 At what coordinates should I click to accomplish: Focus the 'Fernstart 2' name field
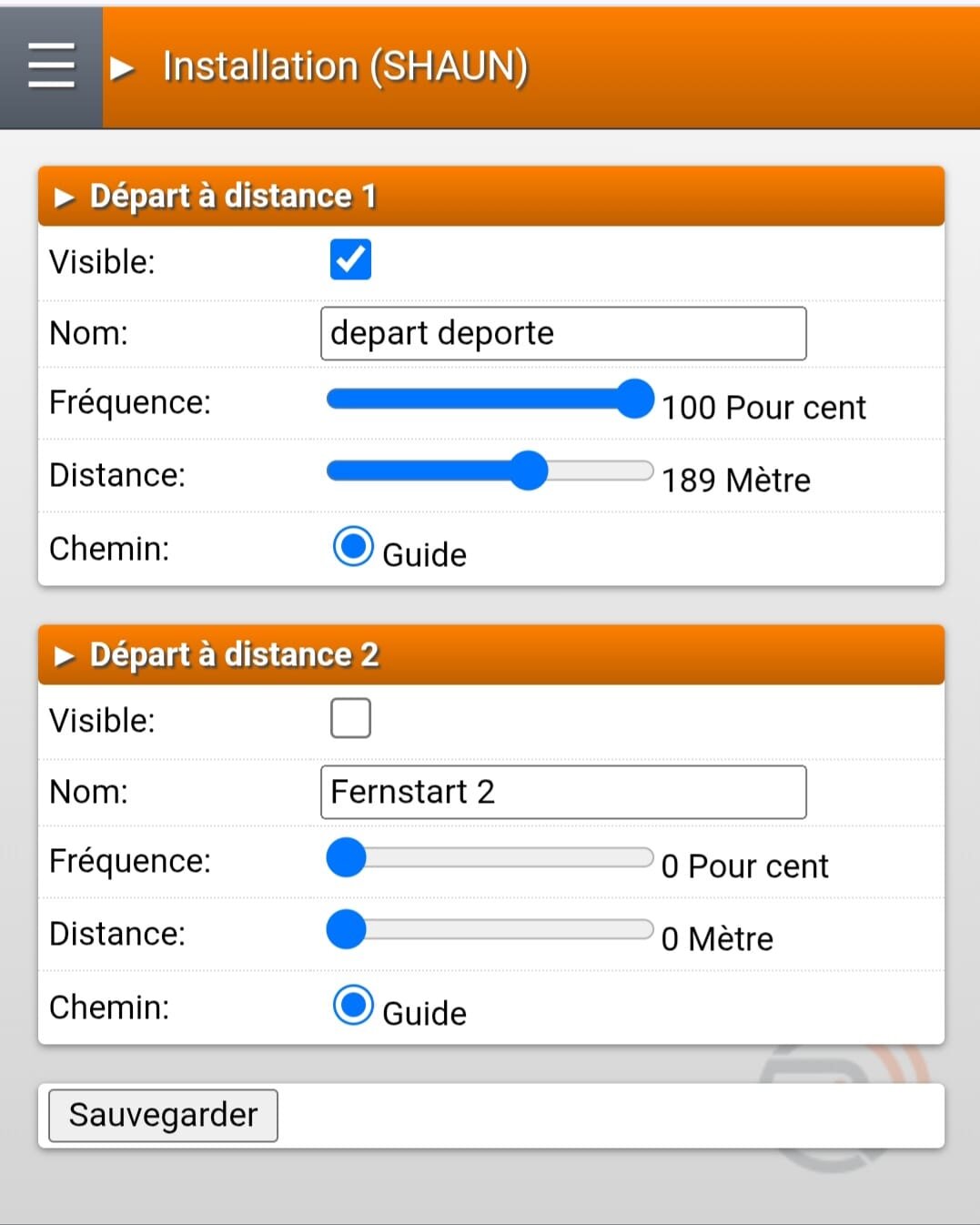562,793
